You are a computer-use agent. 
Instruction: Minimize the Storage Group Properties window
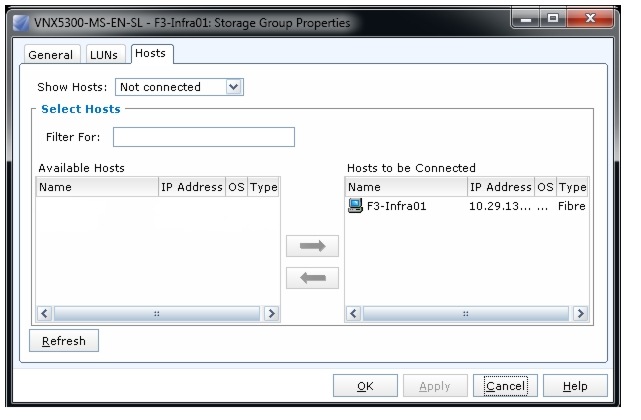pyautogui.click(x=526, y=19)
